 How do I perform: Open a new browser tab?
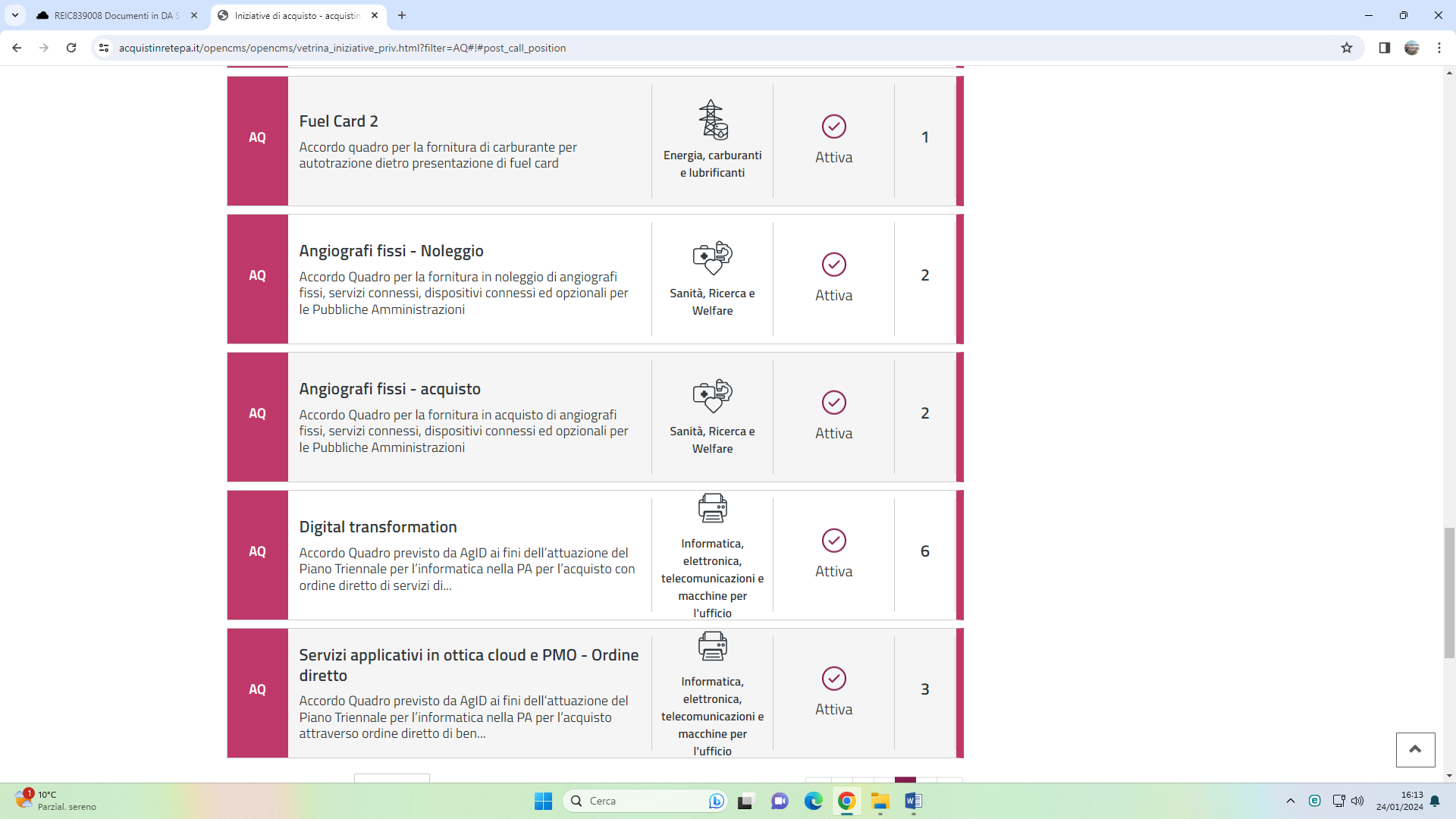click(402, 15)
